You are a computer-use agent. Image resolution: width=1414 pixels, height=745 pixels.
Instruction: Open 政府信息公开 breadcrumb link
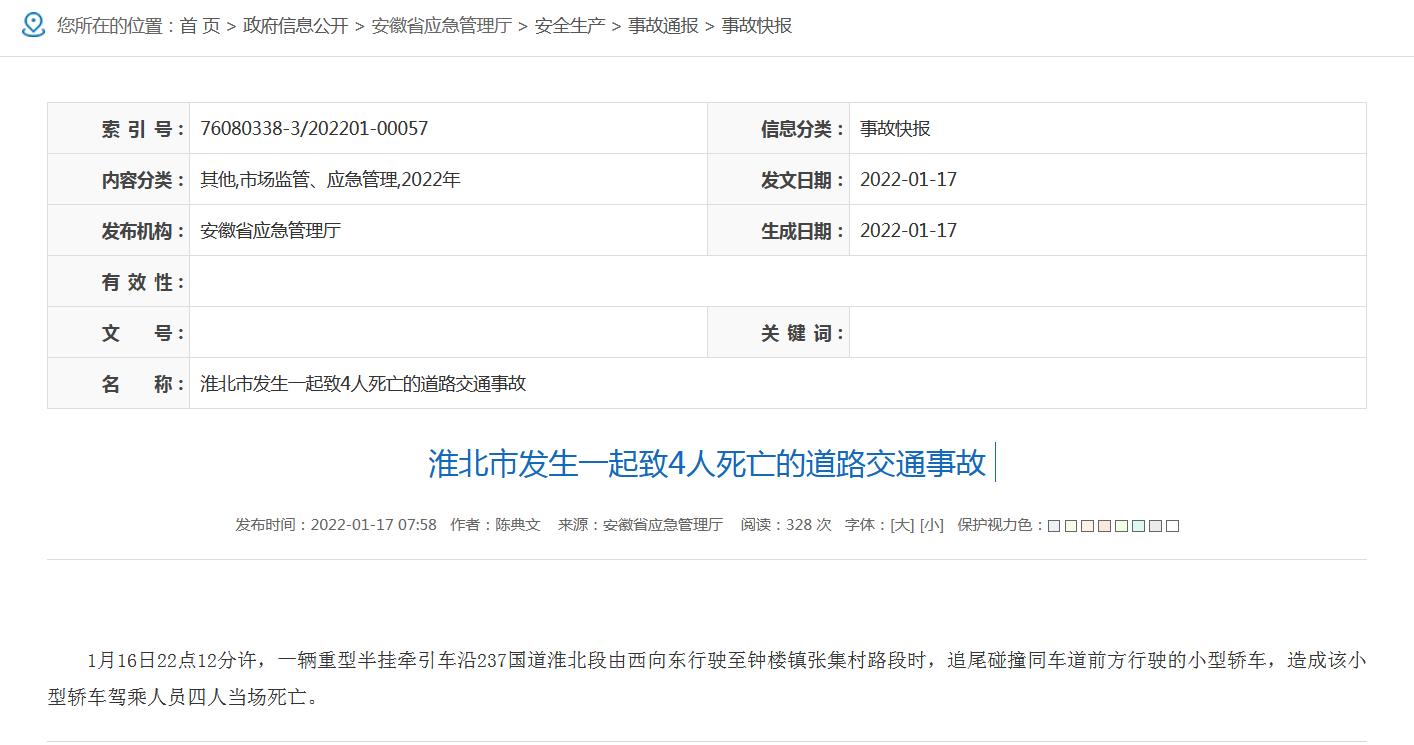[x=296, y=26]
